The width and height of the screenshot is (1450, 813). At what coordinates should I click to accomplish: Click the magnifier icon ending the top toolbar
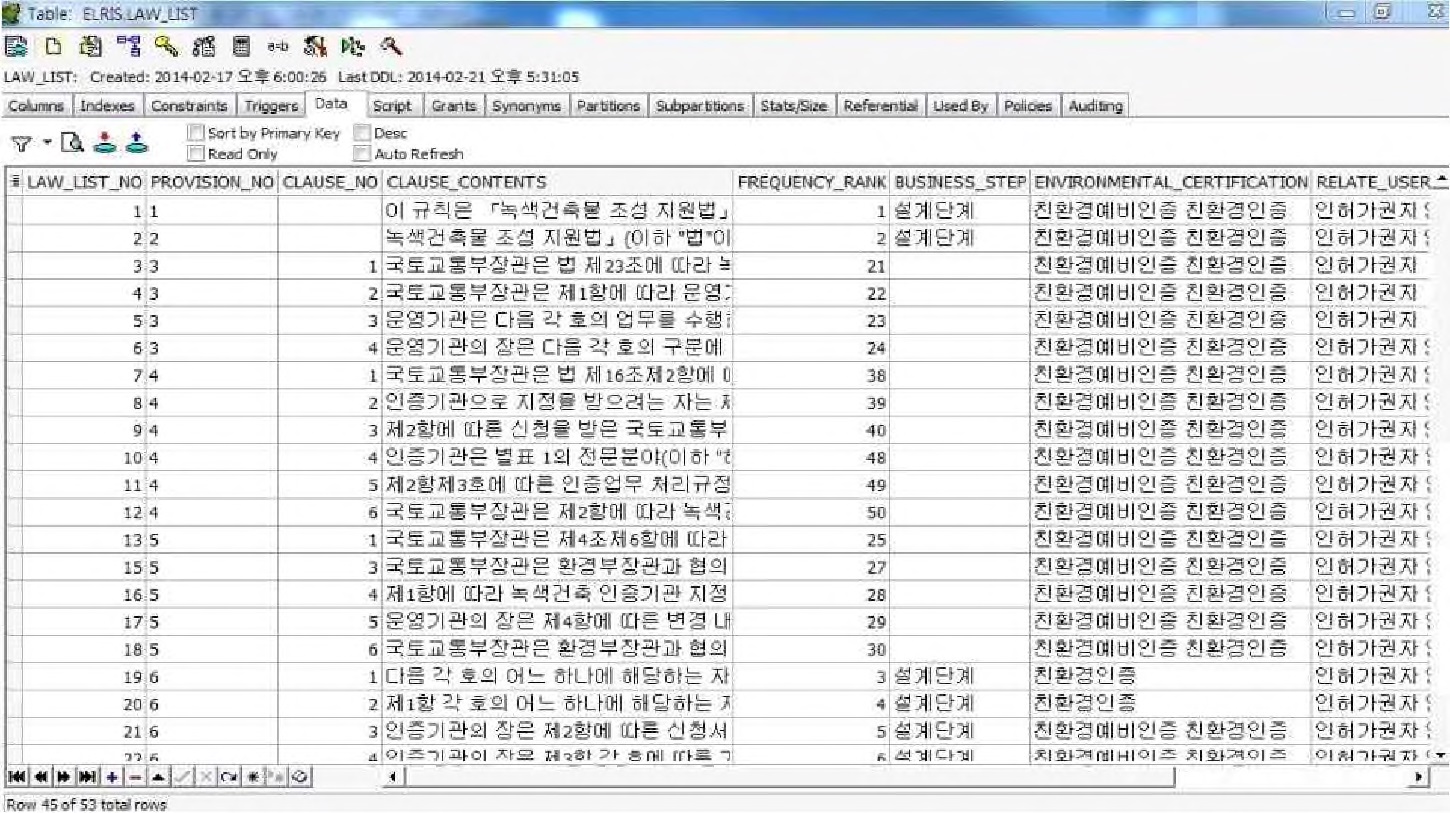391,46
